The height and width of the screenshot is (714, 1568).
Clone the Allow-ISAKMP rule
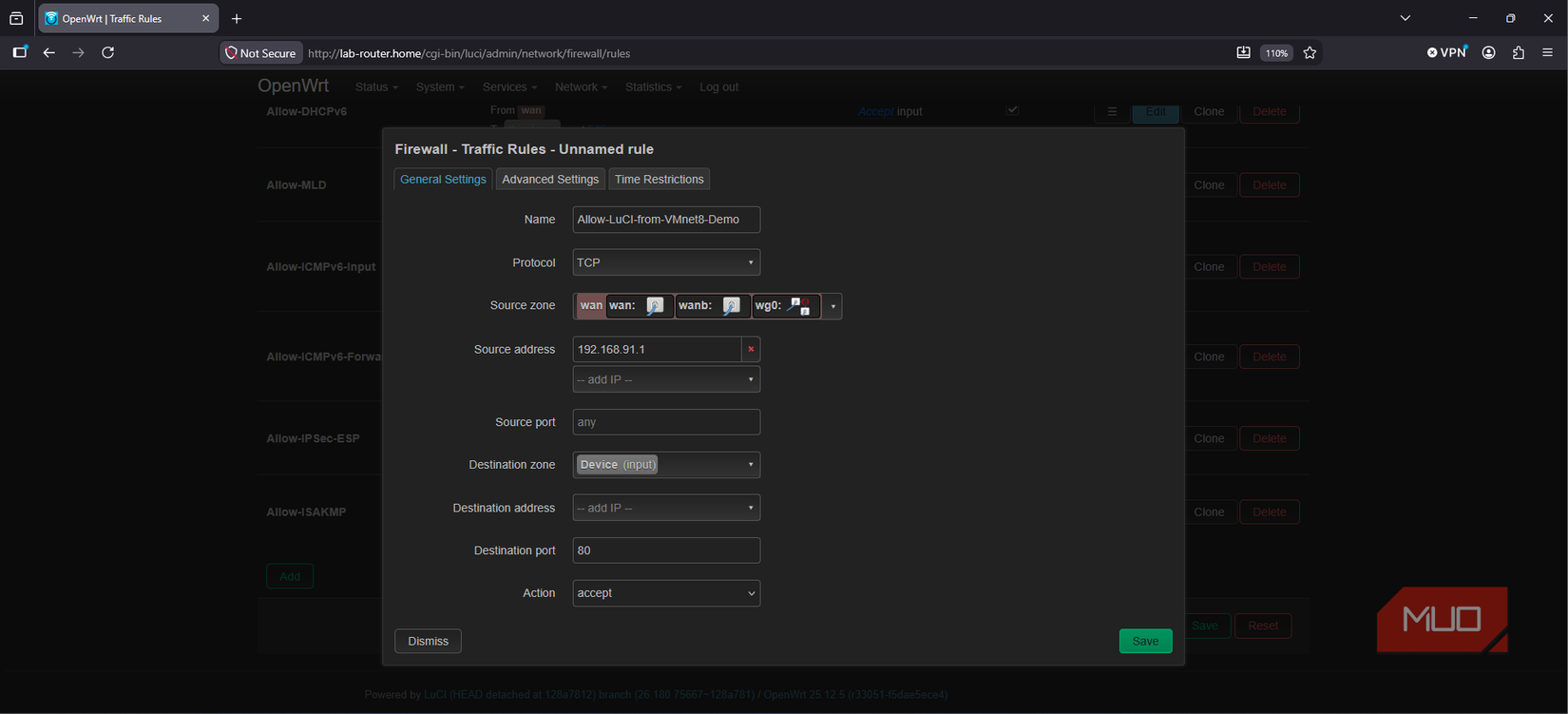point(1209,512)
